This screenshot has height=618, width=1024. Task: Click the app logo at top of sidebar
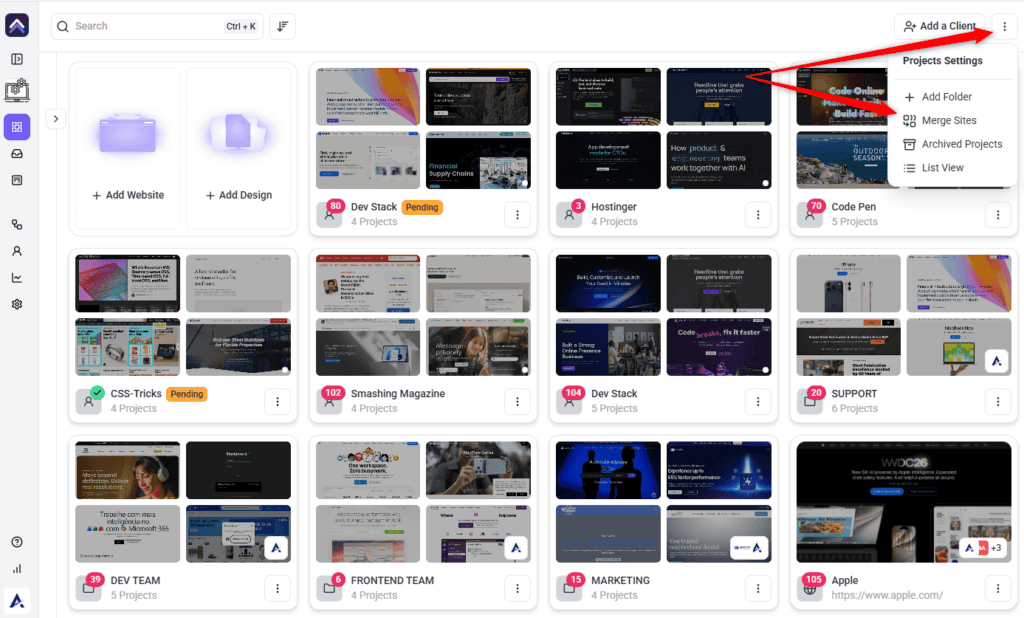coord(17,25)
